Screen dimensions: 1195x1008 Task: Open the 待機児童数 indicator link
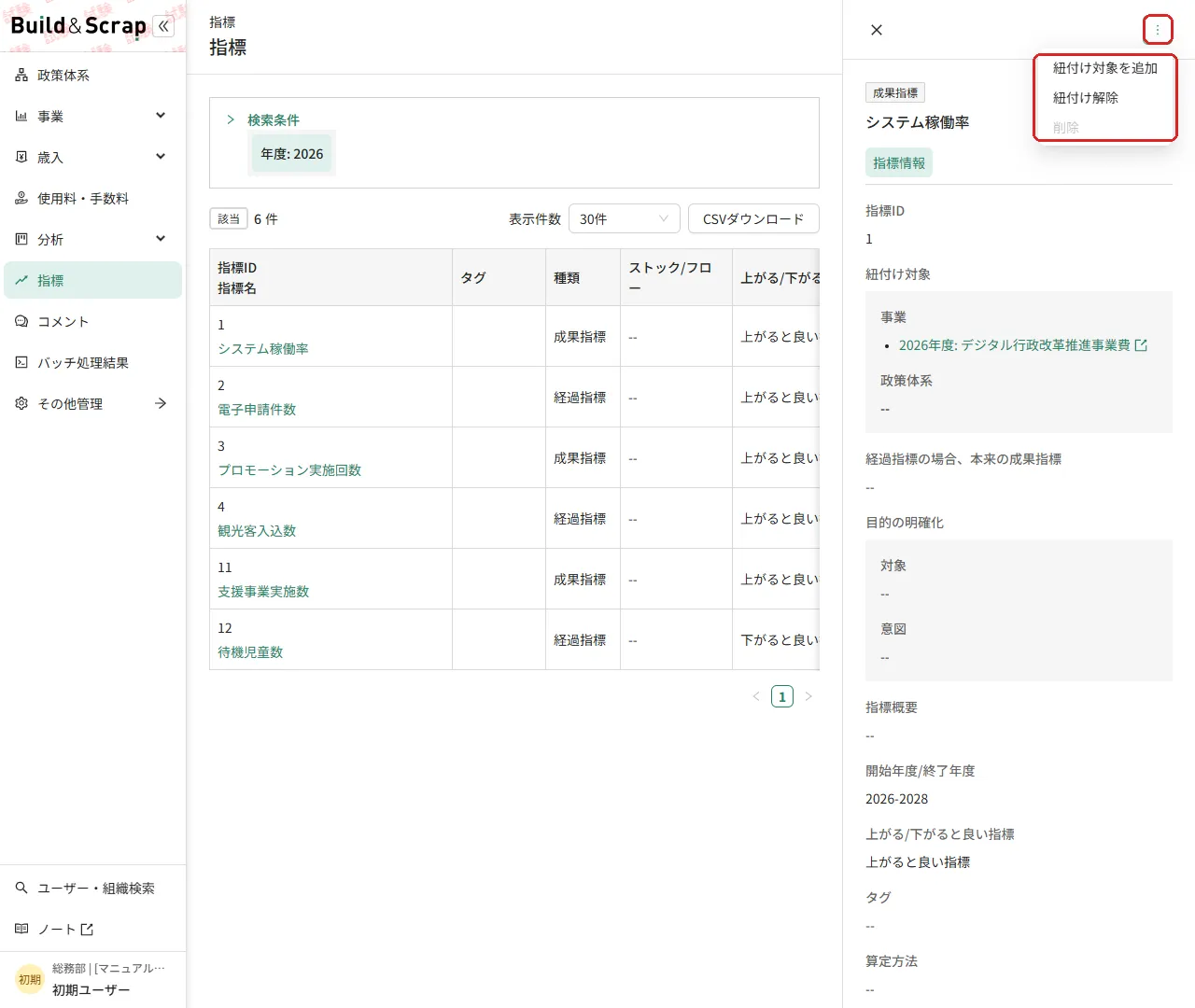(x=250, y=651)
